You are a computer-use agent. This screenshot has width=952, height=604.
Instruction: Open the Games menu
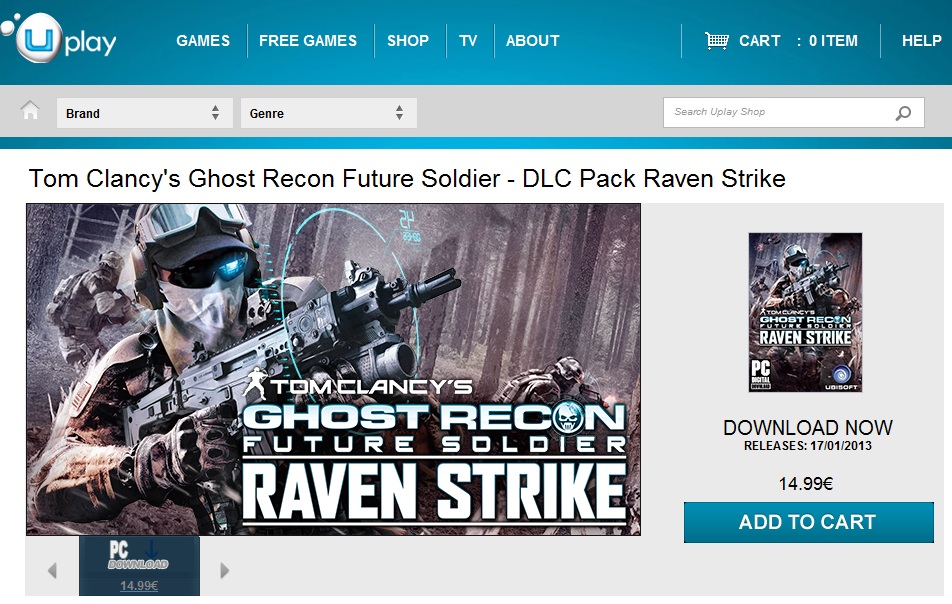(x=203, y=41)
